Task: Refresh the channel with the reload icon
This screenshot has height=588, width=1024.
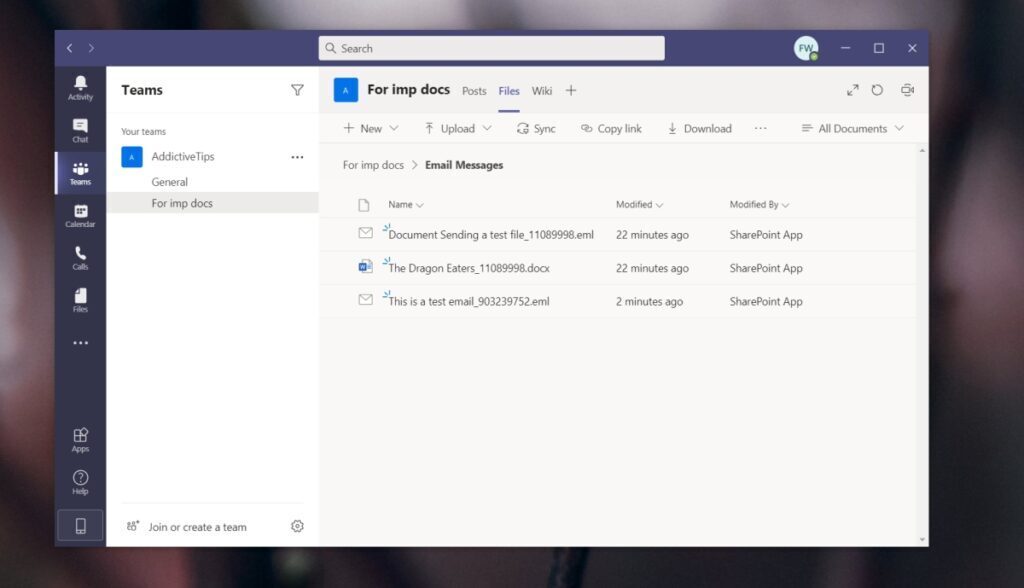Action: click(x=877, y=90)
